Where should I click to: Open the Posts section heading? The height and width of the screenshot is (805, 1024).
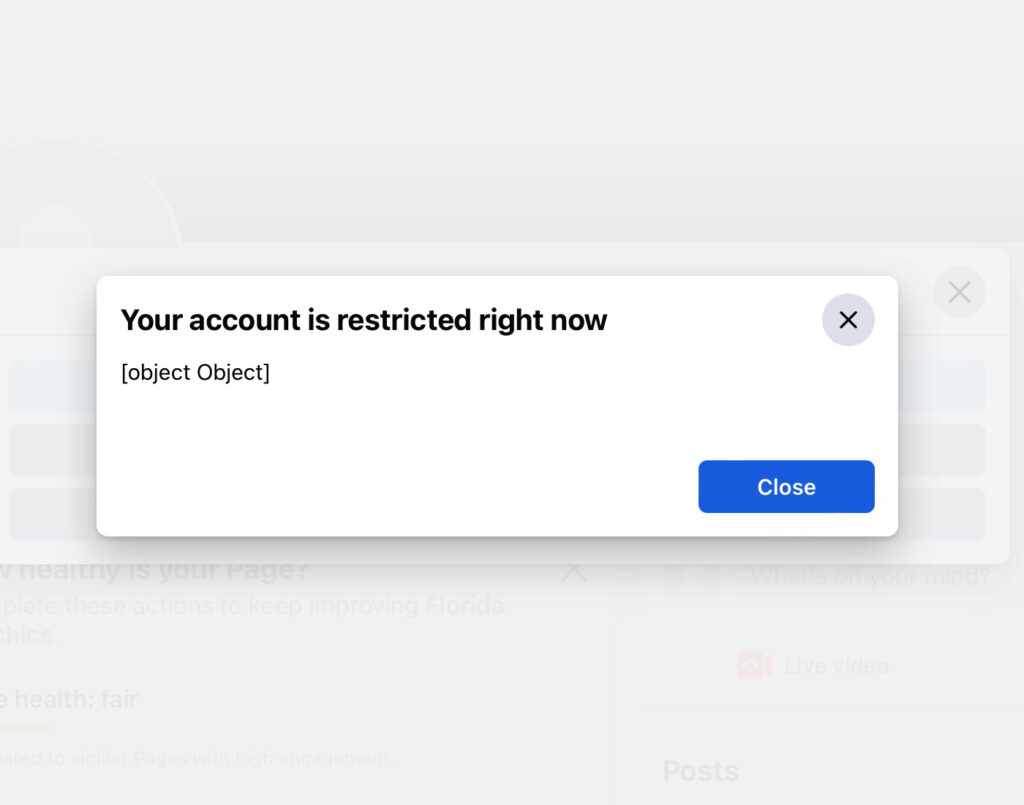[701, 771]
